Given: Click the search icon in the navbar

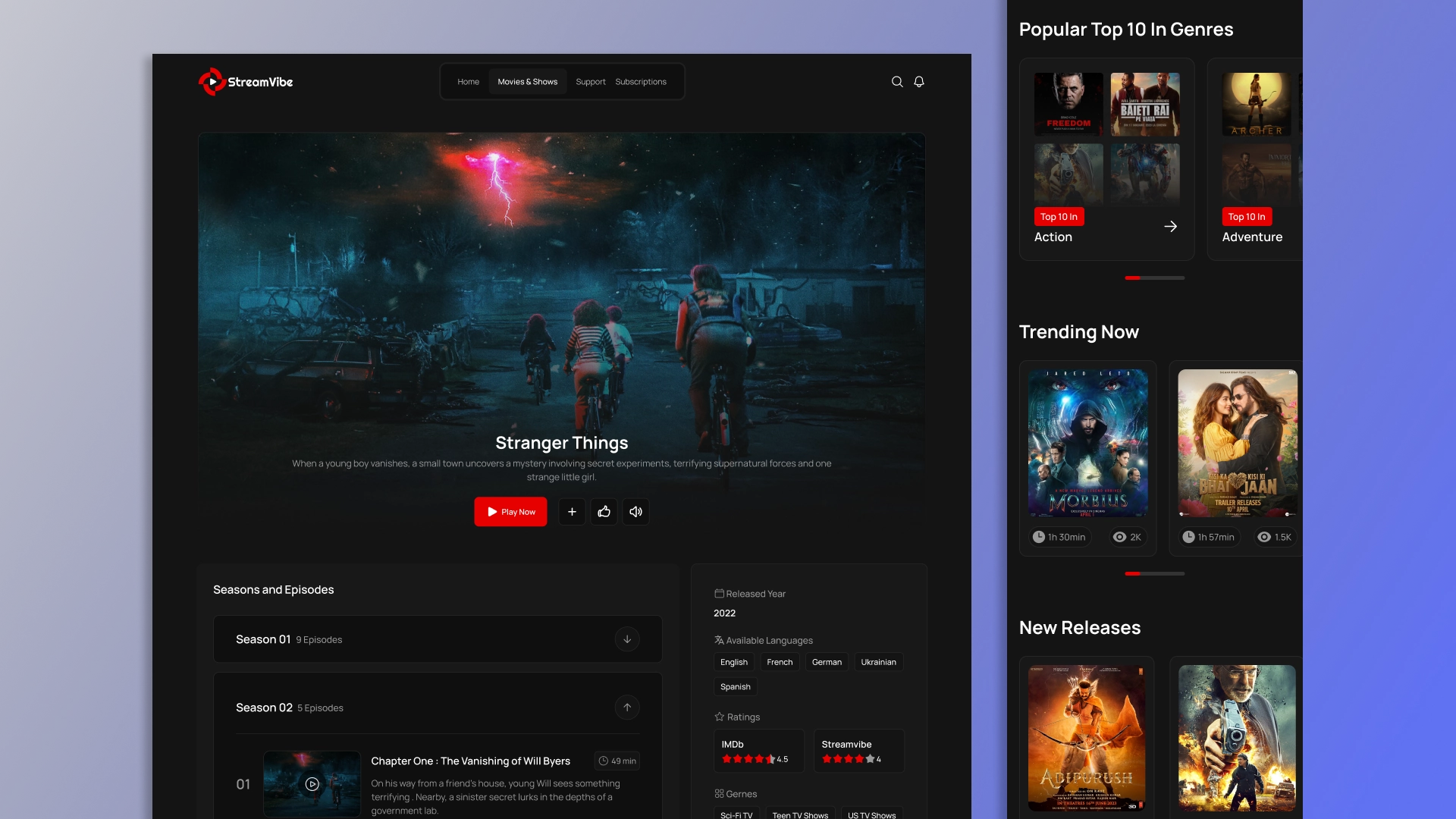Looking at the screenshot, I should 897,81.
